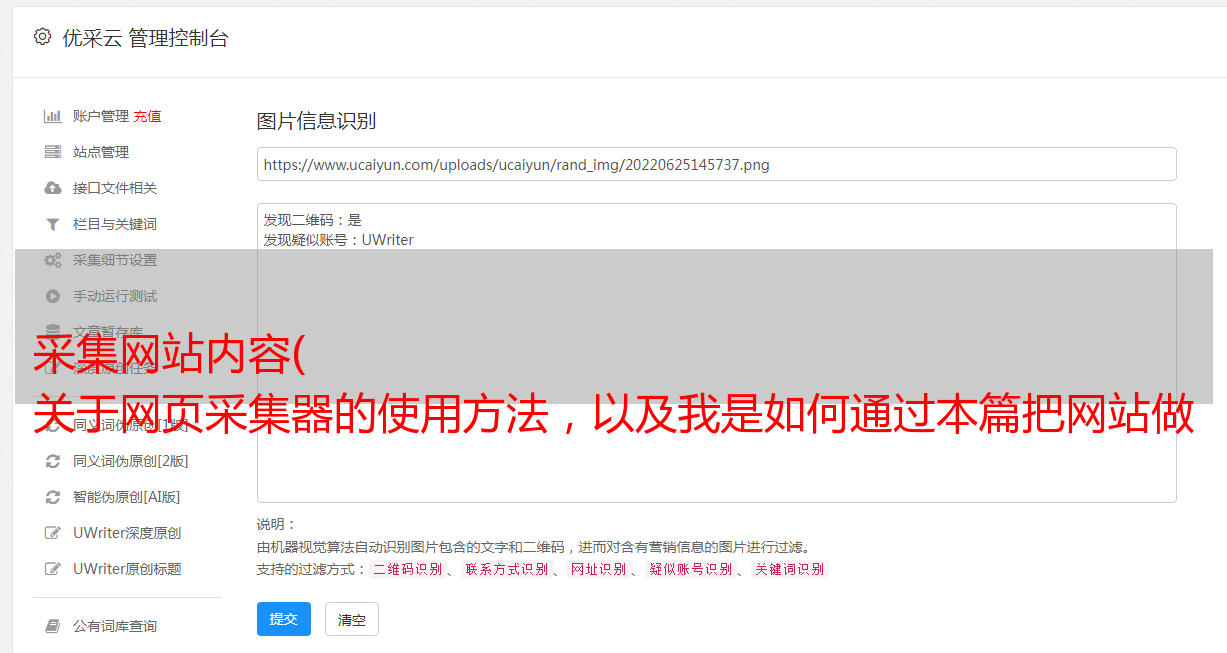
Task: Click the filter icon for 栏目与关键词
Action: pos(53,224)
